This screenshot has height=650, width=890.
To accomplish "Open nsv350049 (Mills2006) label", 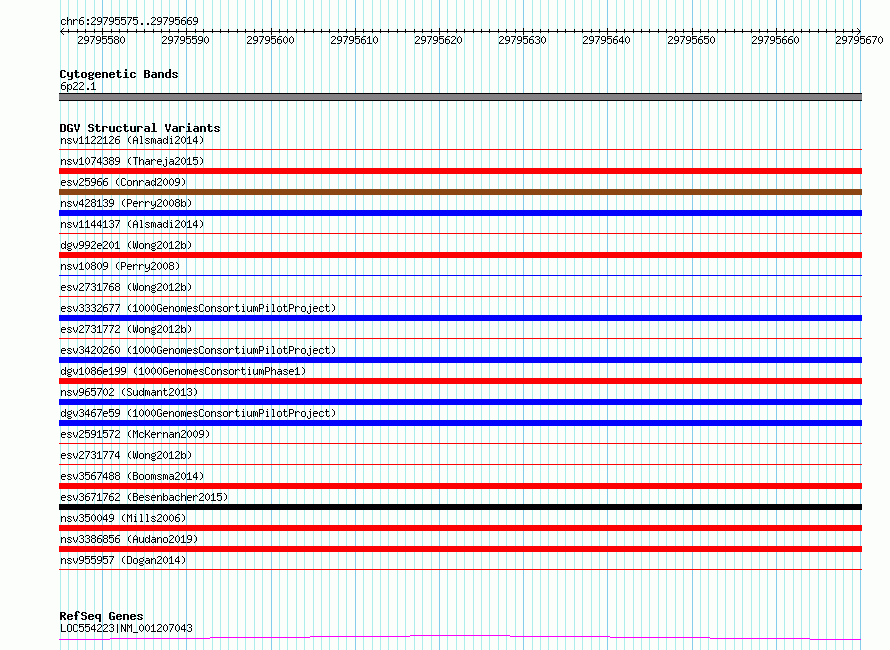I will pos(123,518).
